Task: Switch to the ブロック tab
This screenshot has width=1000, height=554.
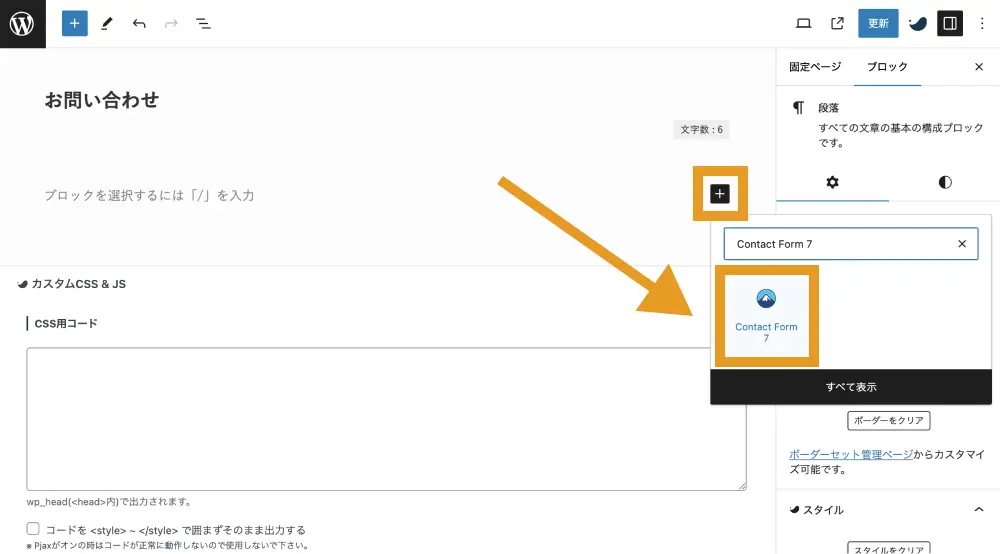Action: pos(887,67)
